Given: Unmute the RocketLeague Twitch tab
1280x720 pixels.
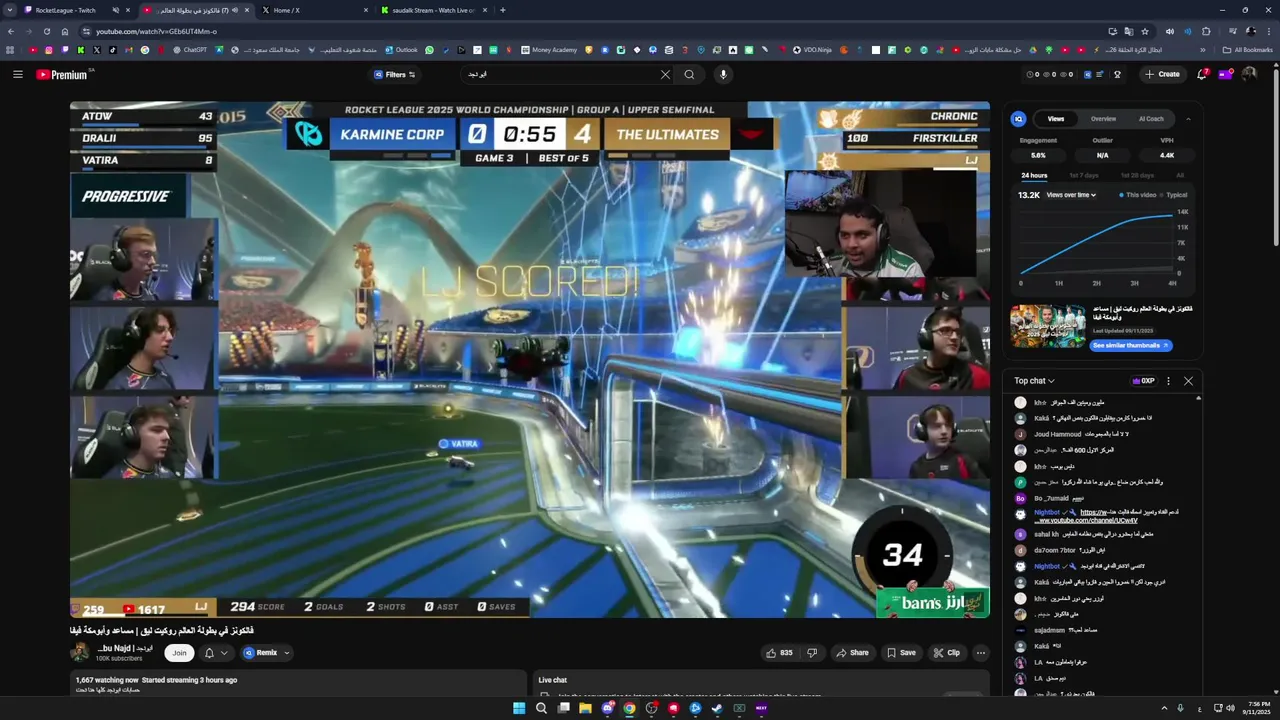Looking at the screenshot, I should pyautogui.click(x=116, y=10).
